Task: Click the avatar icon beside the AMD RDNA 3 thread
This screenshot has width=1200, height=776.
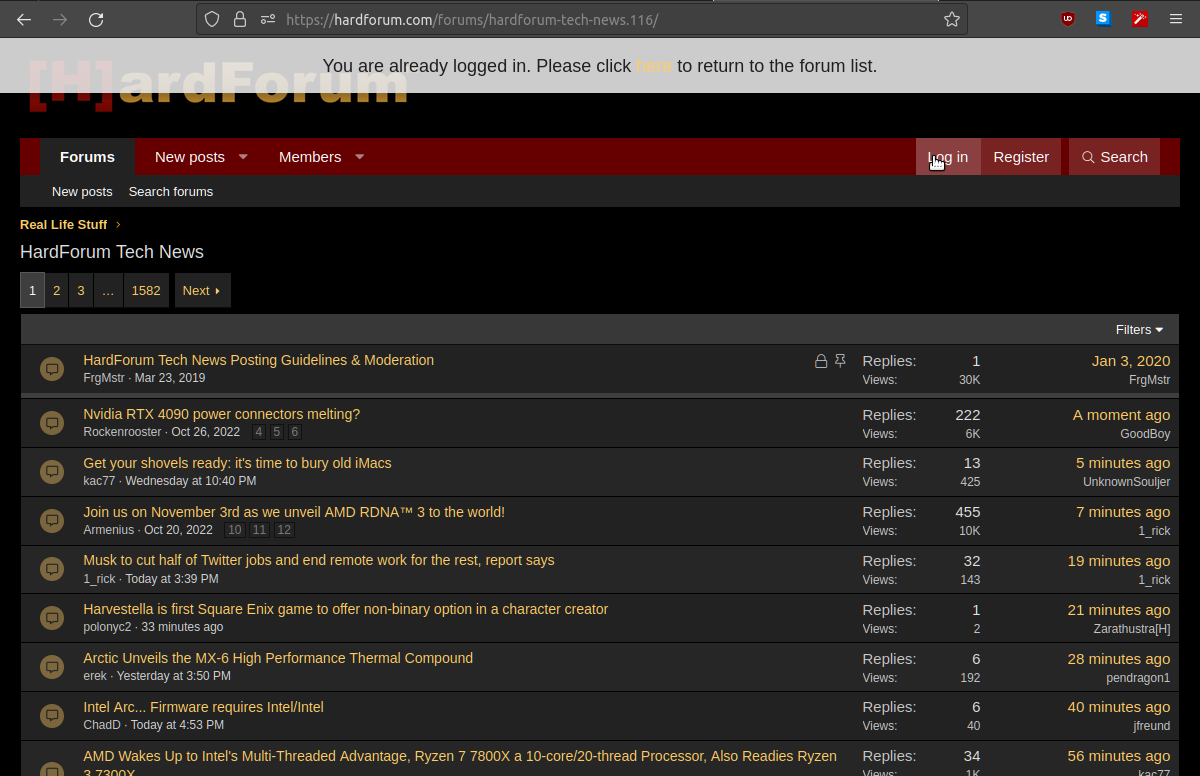Action: click(x=52, y=521)
